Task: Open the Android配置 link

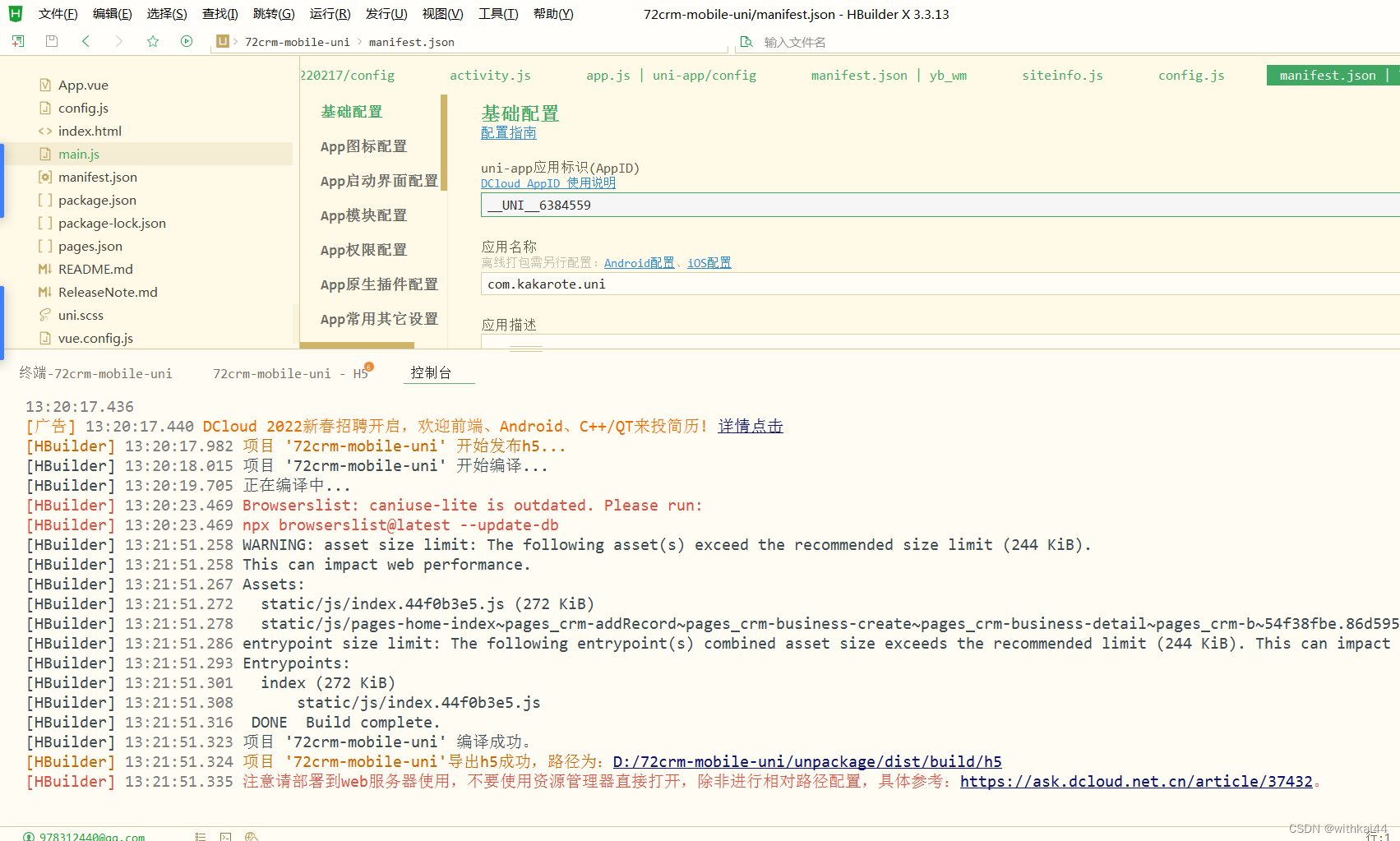Action: coord(639,263)
